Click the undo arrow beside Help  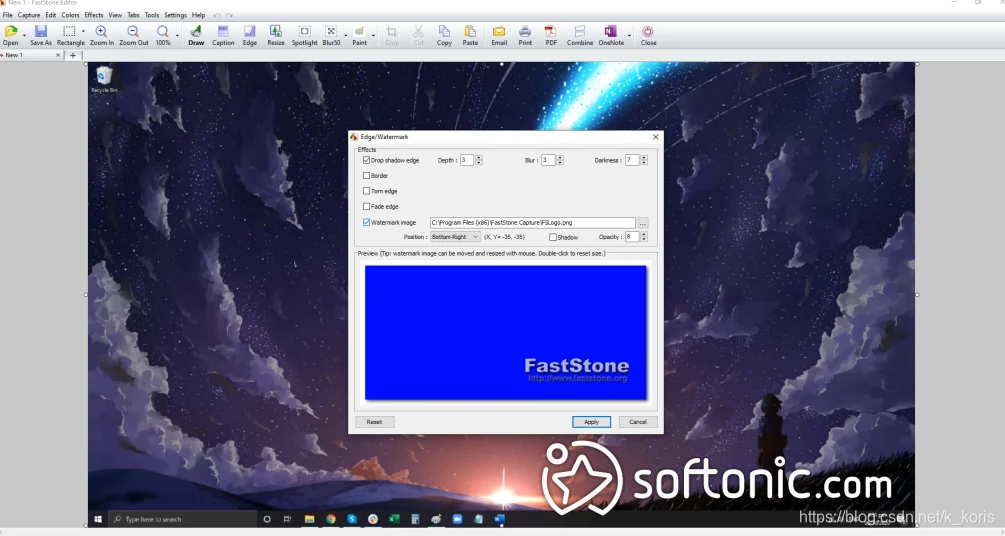point(217,15)
